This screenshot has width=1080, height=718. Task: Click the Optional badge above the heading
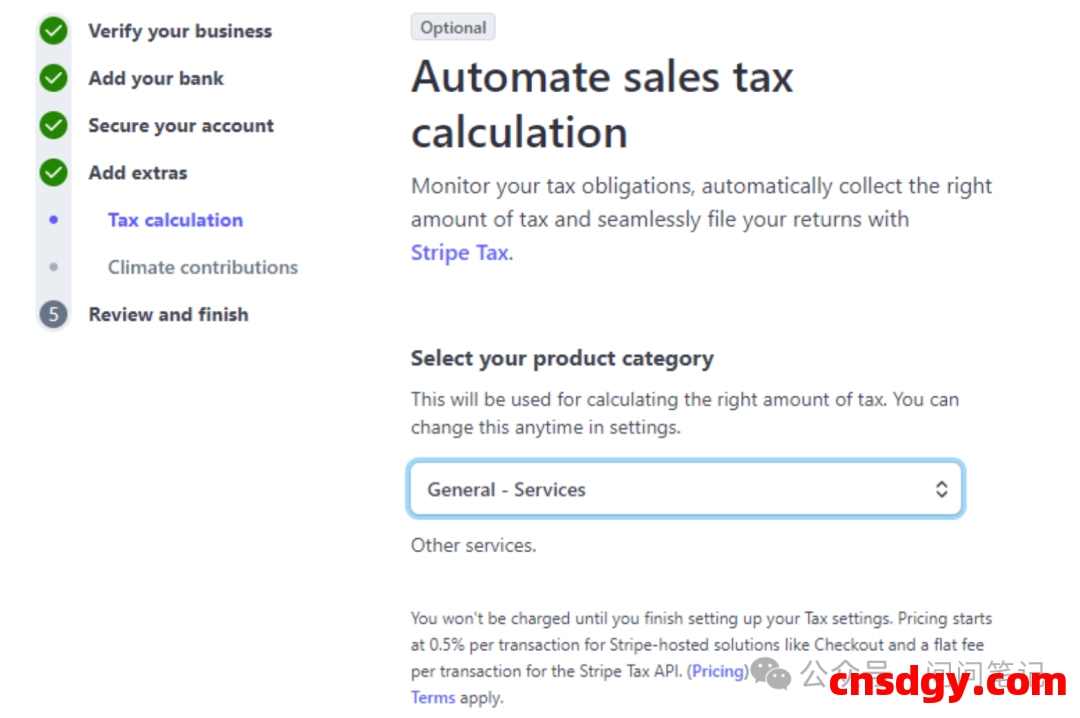pos(453,27)
